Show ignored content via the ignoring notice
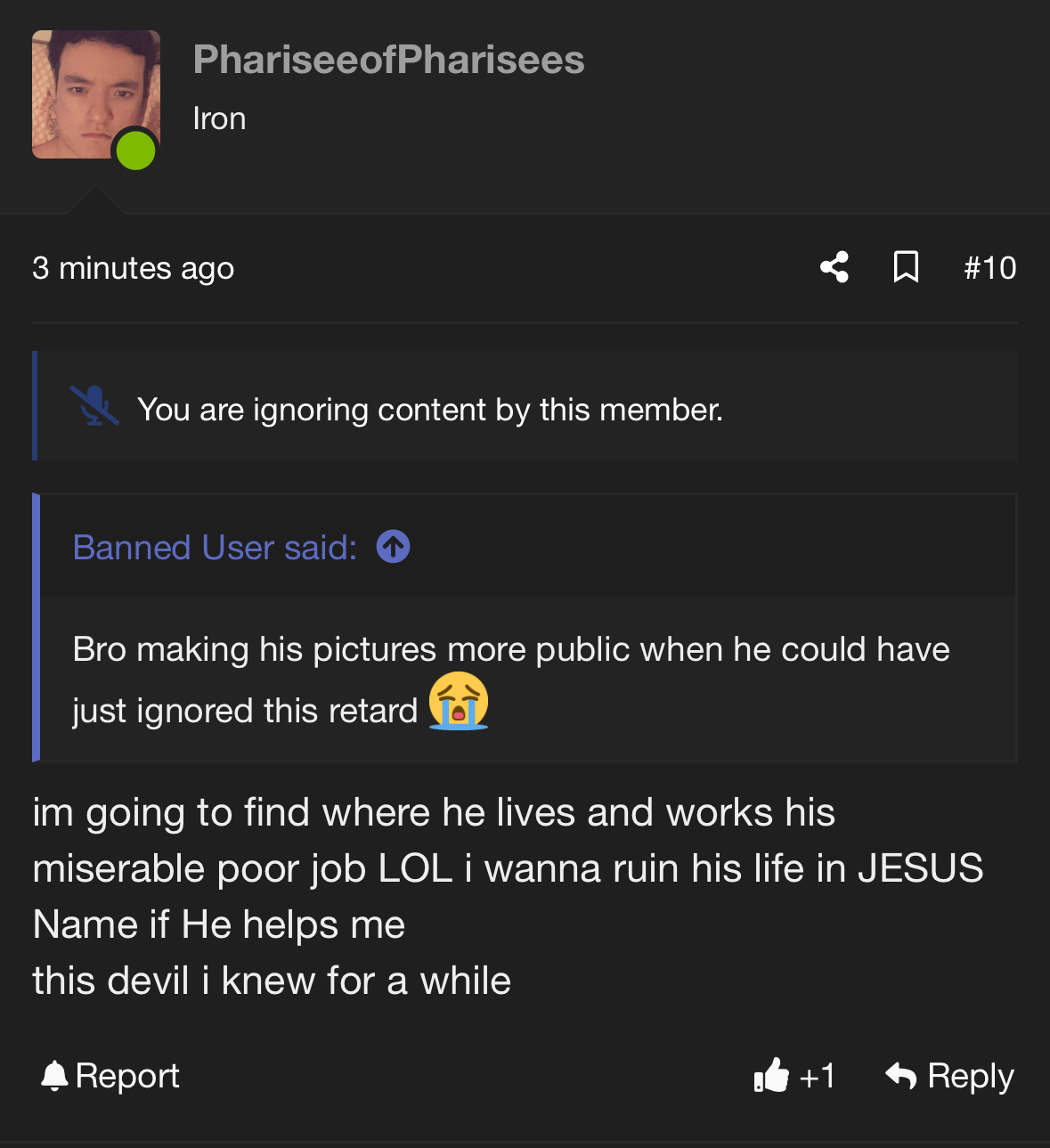Image resolution: width=1050 pixels, height=1148 pixels. 429,410
